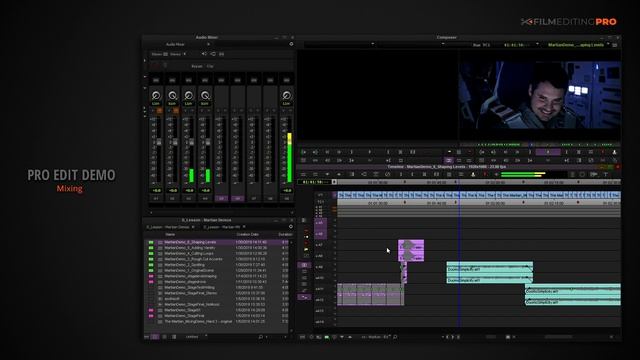This screenshot has height=360, width=640.
Task: Switch to the Audio Mixer tab
Action: pyautogui.click(x=175, y=44)
